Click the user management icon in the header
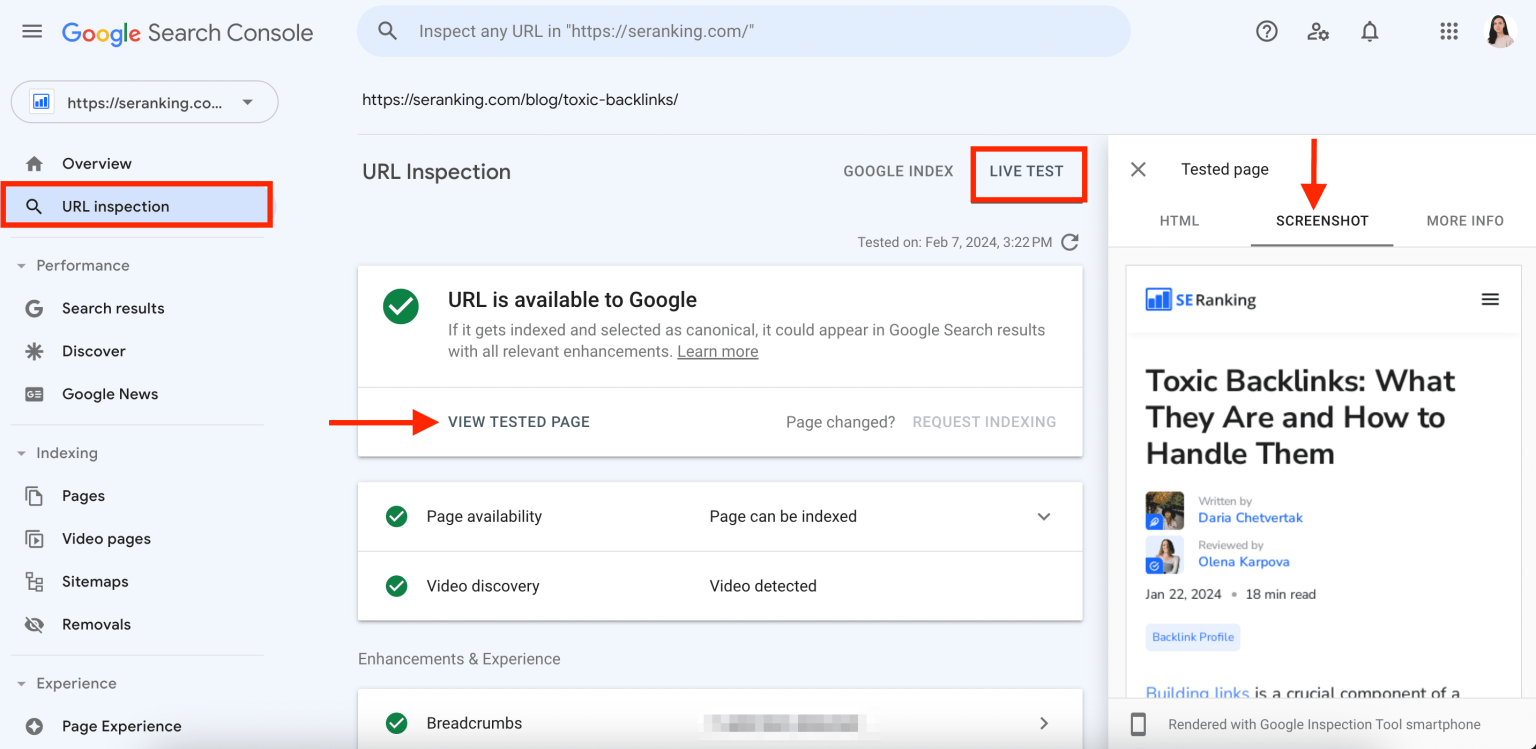1536x749 pixels. click(x=1318, y=31)
